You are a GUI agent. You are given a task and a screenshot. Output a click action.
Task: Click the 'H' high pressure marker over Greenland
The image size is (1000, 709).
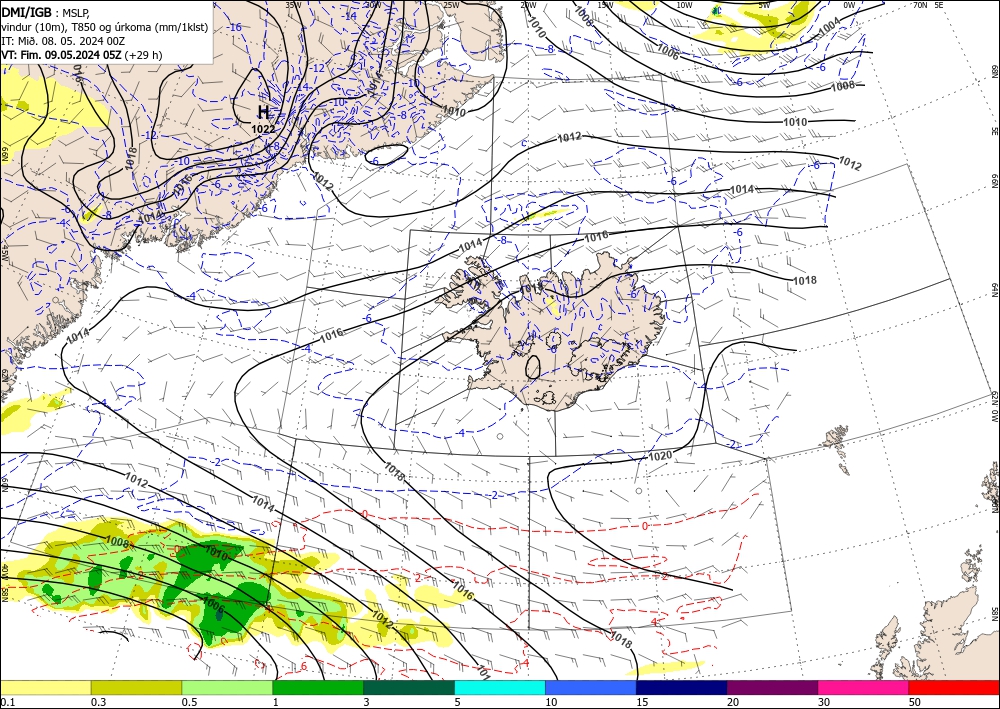[x=263, y=113]
